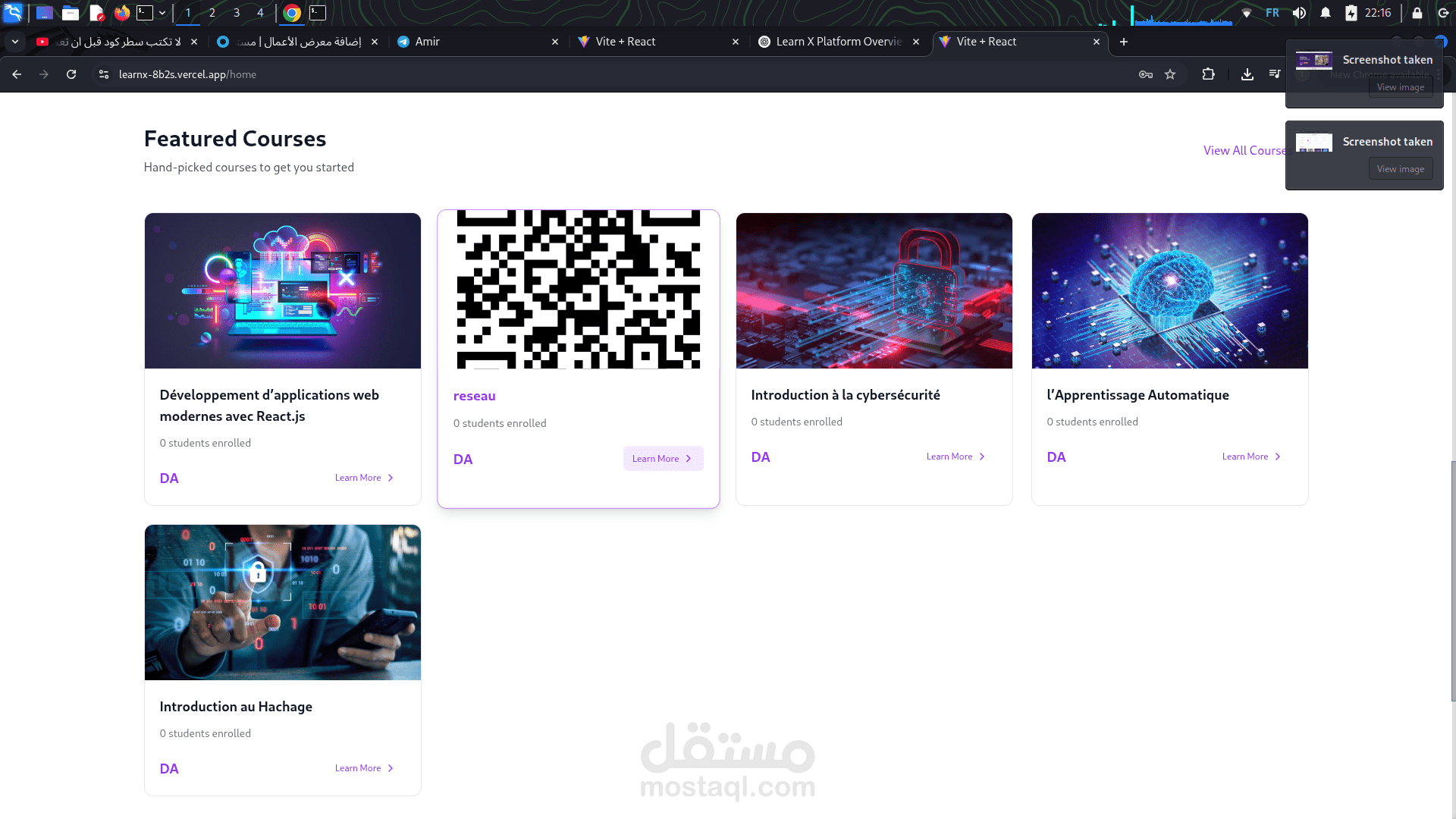1456x819 pixels.
Task: Open the file manager from the taskbar
Action: [x=71, y=13]
